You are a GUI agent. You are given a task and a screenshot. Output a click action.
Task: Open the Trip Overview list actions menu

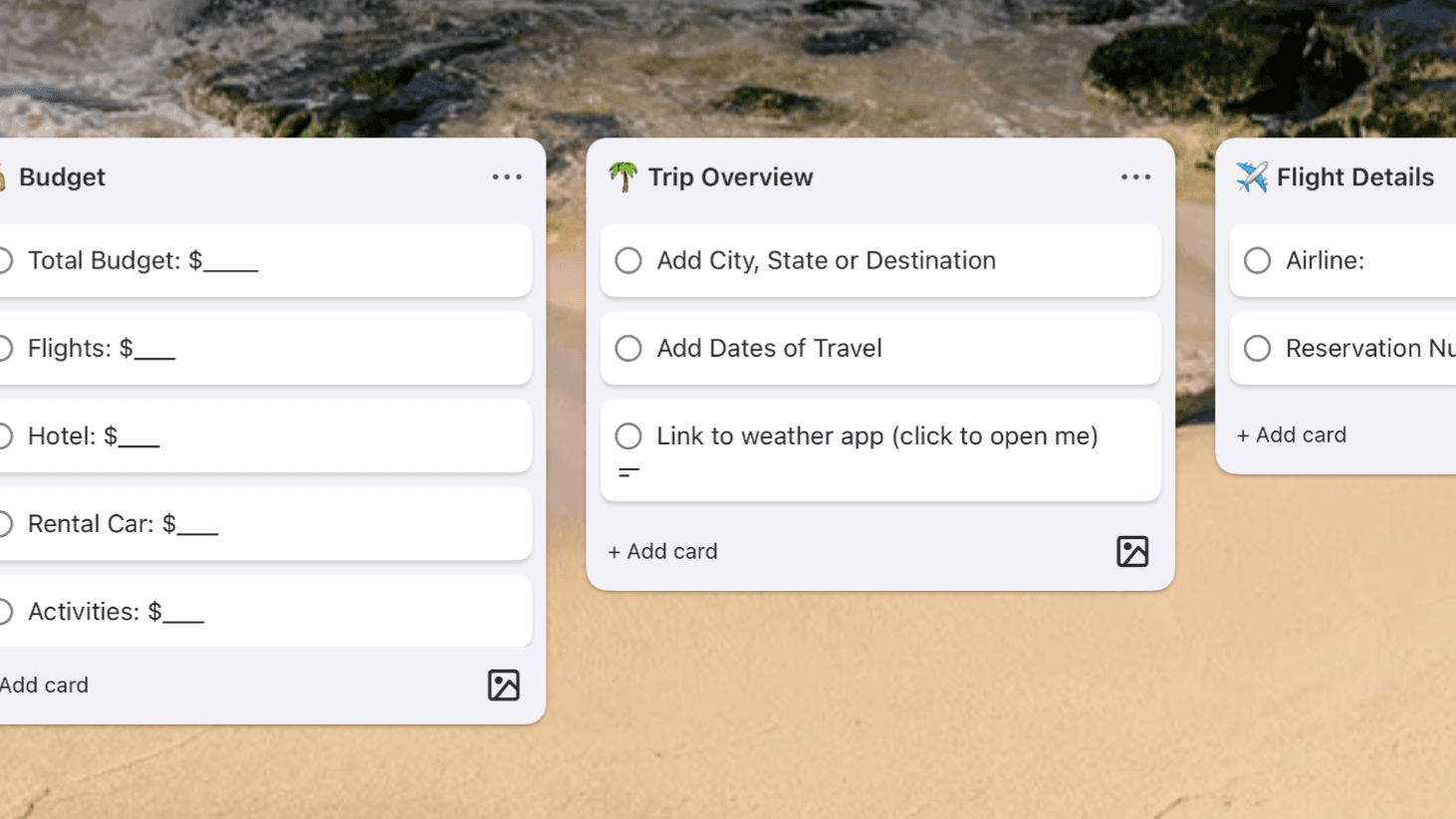click(1135, 177)
